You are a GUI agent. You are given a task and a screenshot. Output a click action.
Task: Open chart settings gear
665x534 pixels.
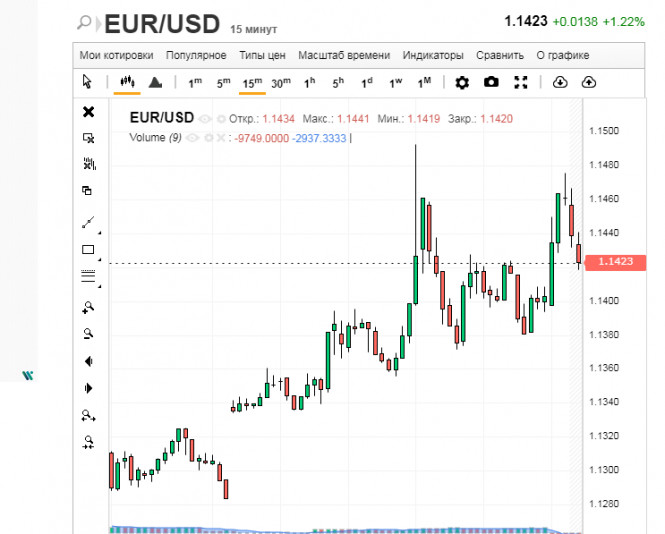462,82
